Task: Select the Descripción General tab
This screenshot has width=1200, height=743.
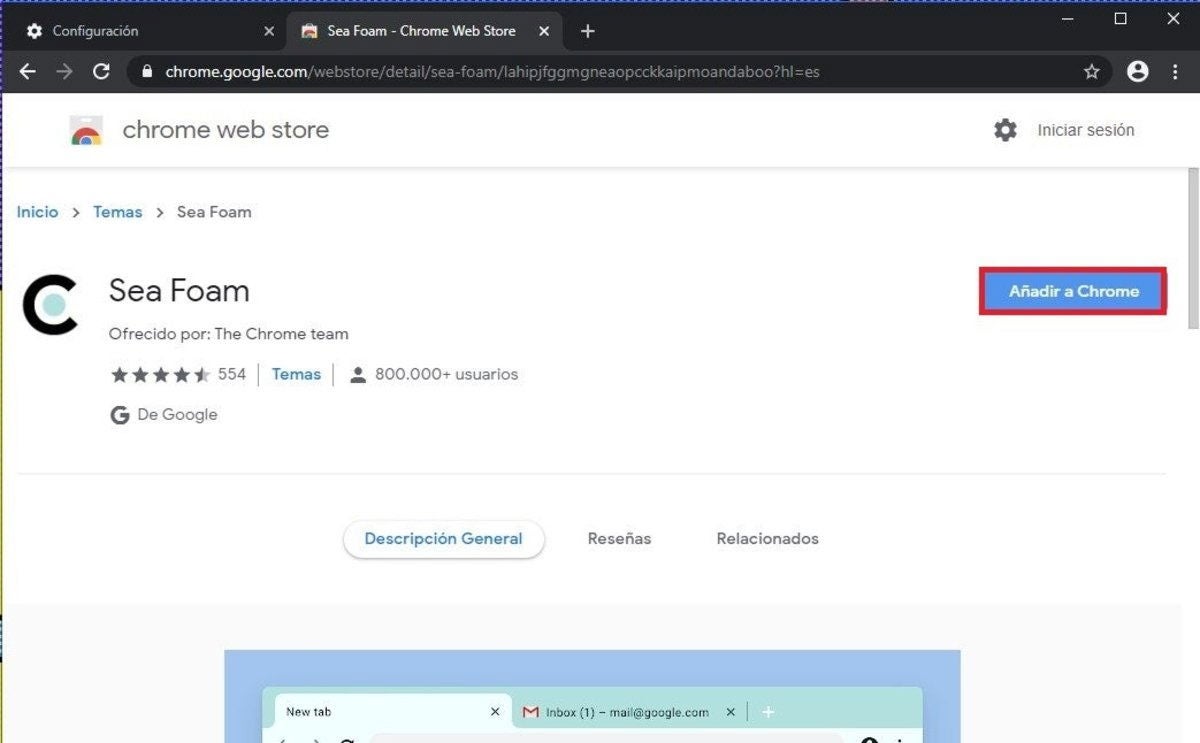Action: (443, 539)
